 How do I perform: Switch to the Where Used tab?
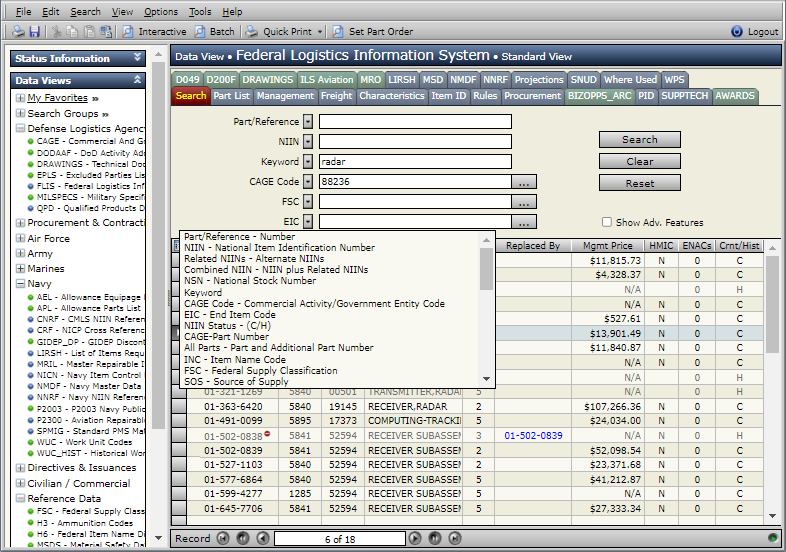click(630, 80)
